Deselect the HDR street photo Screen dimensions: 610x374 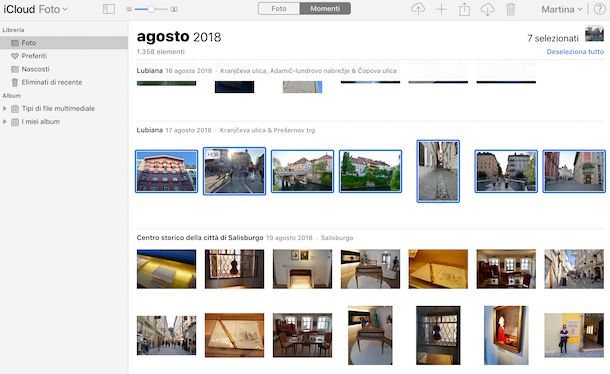click(234, 171)
